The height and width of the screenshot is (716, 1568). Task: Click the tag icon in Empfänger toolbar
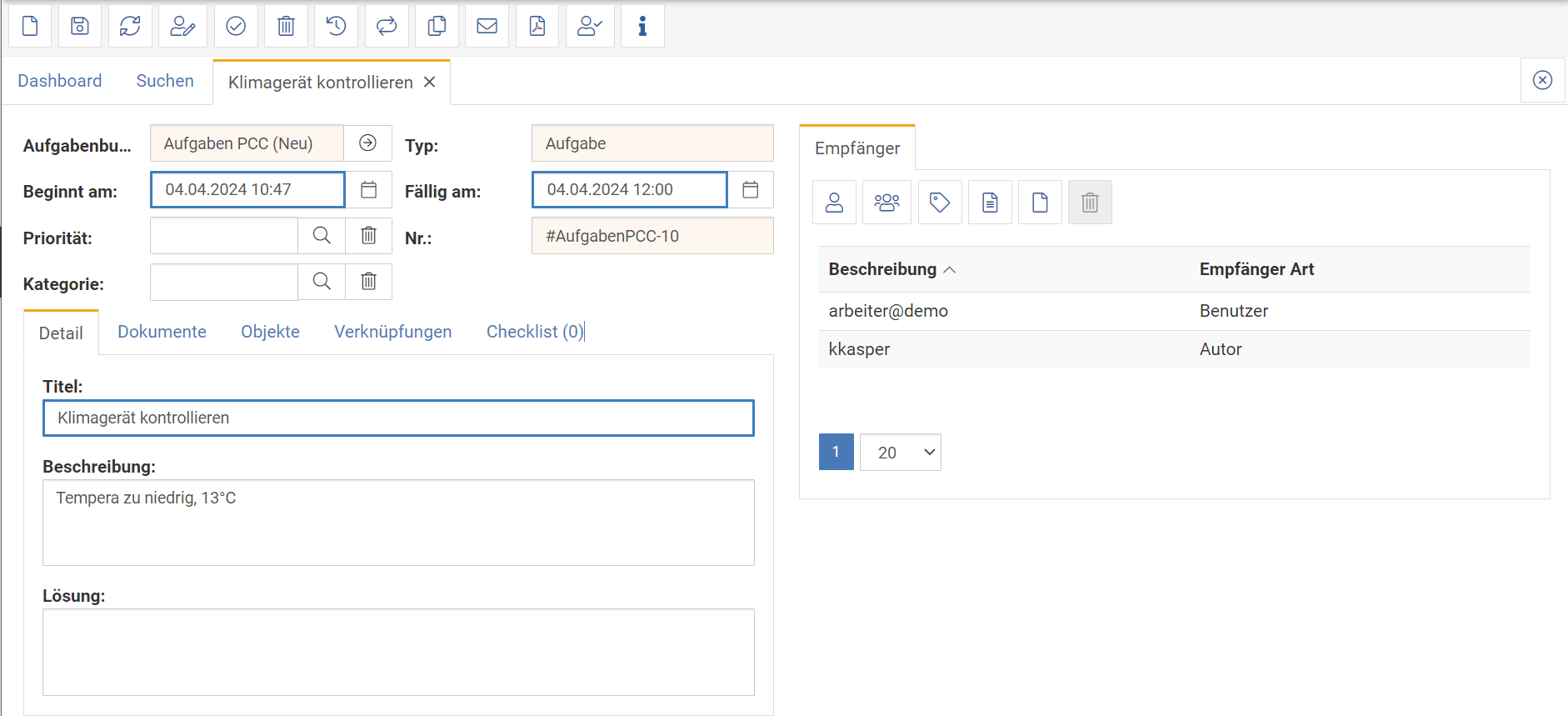pos(940,203)
